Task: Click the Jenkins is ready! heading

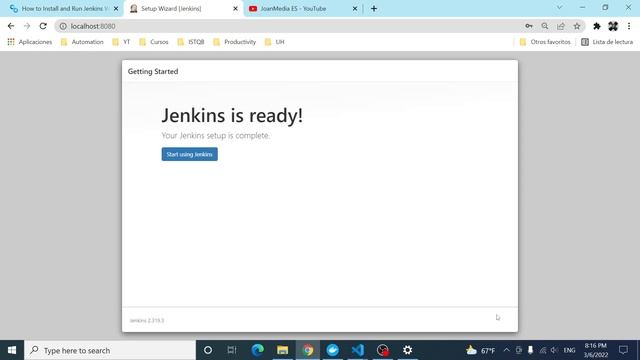Action: point(232,116)
